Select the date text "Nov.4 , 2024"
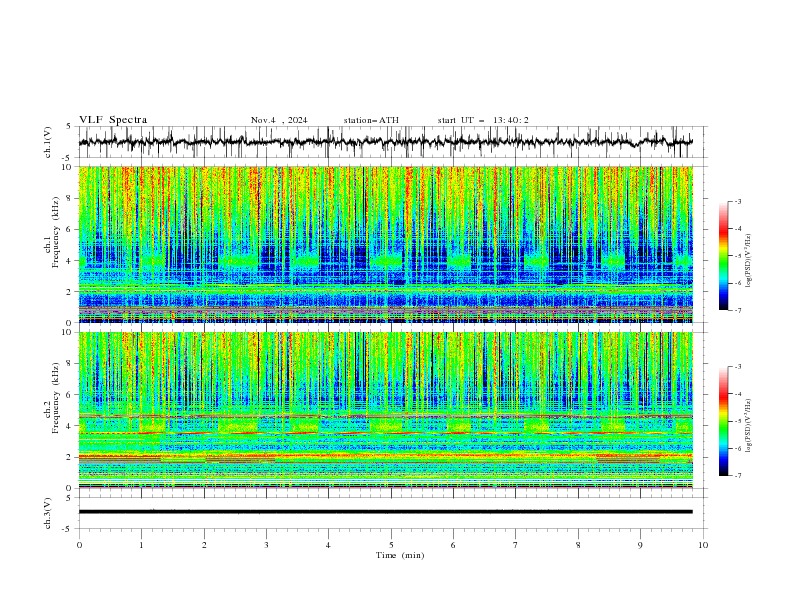 pos(279,120)
